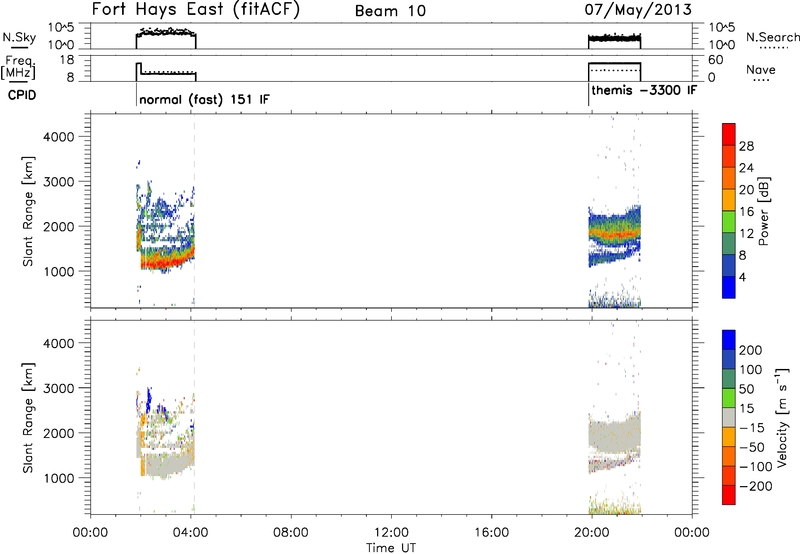Image resolution: width=800 pixels, height=554 pixels.
Task: Click the '-15' value on the velocity colorbar
Action: (x=752, y=428)
